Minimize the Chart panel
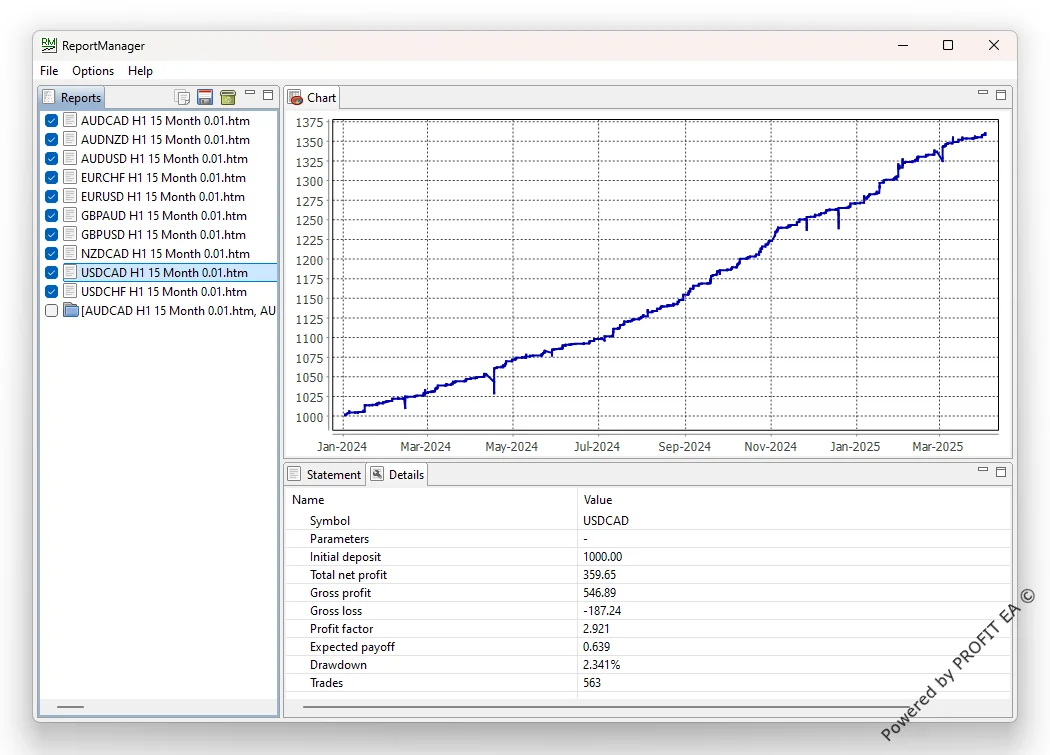This screenshot has height=755, width=1050. coord(982,93)
